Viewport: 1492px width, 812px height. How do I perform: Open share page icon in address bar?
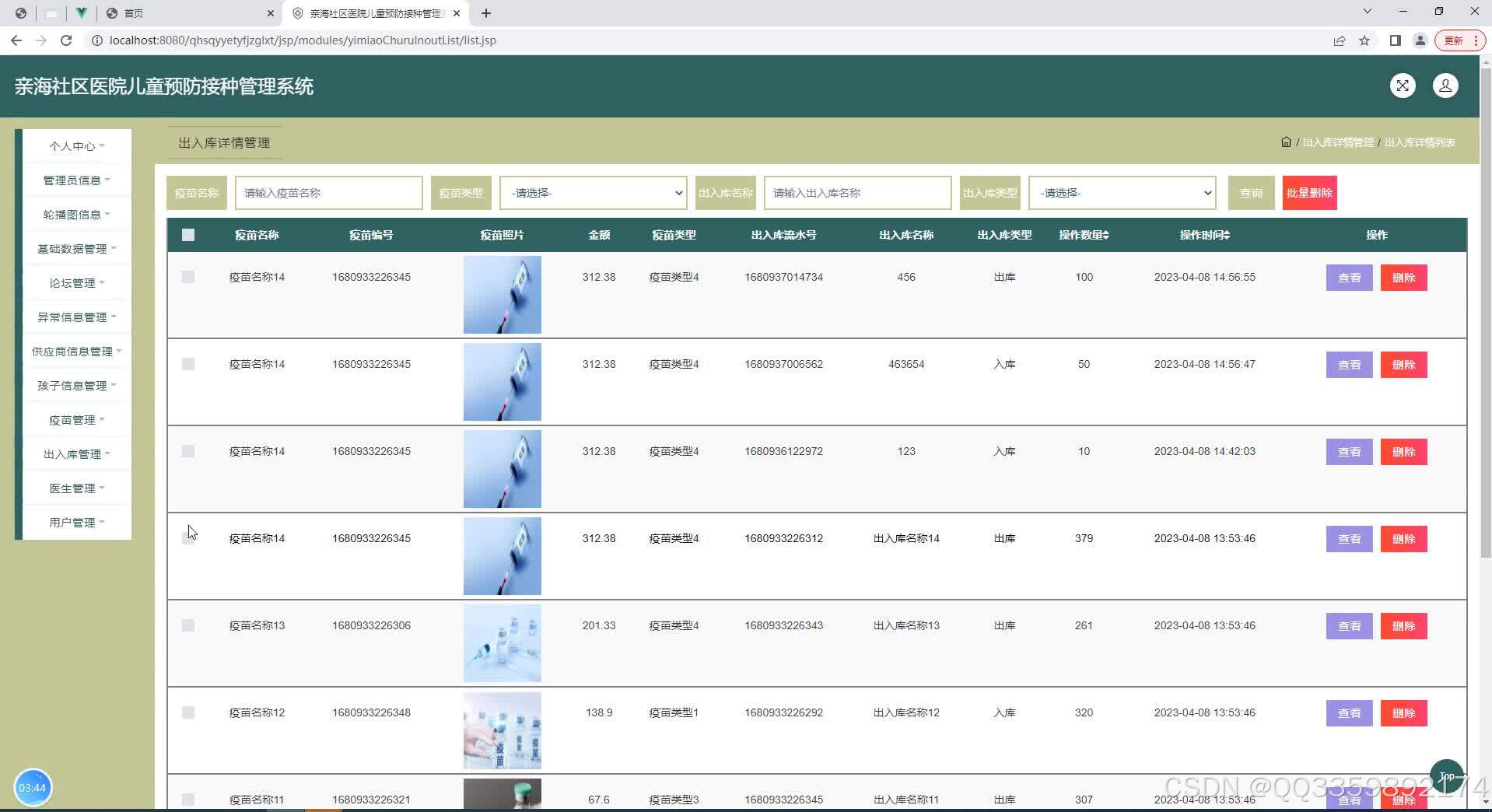click(1339, 40)
